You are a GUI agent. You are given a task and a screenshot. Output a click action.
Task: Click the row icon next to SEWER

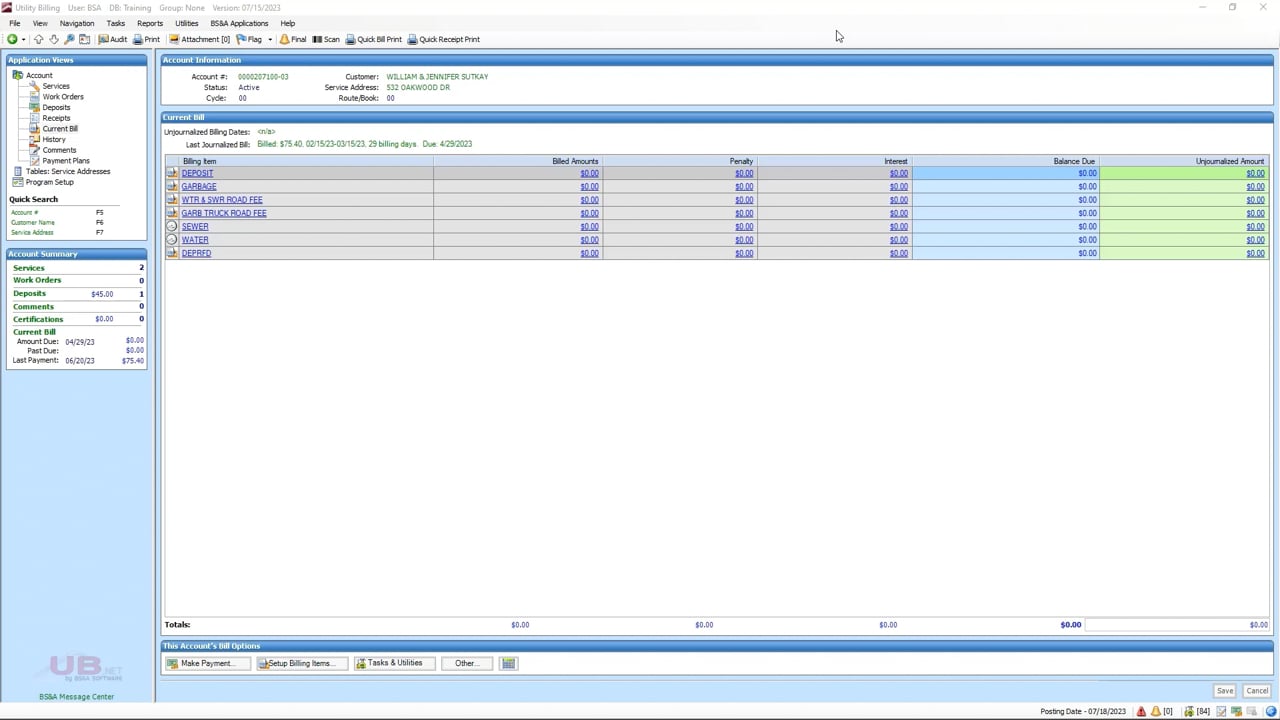tap(172, 227)
